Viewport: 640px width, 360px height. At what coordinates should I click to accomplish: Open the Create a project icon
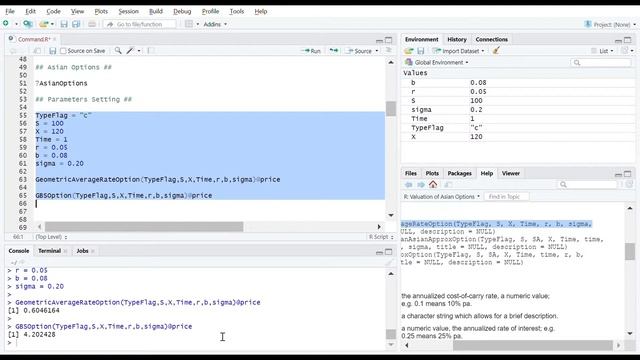click(x=28, y=24)
